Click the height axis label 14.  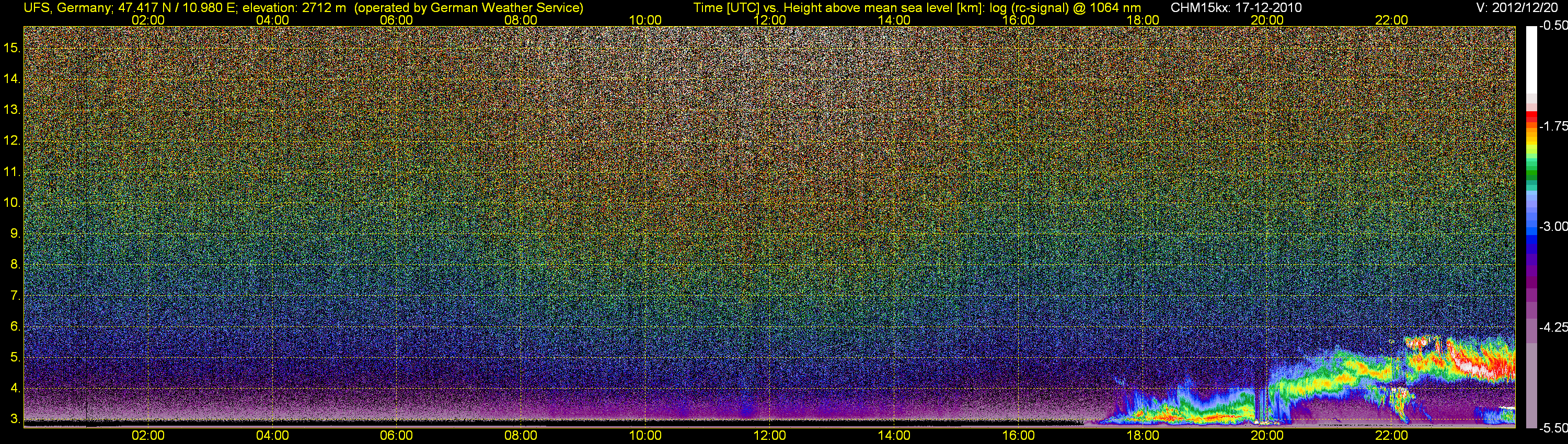tap(11, 78)
